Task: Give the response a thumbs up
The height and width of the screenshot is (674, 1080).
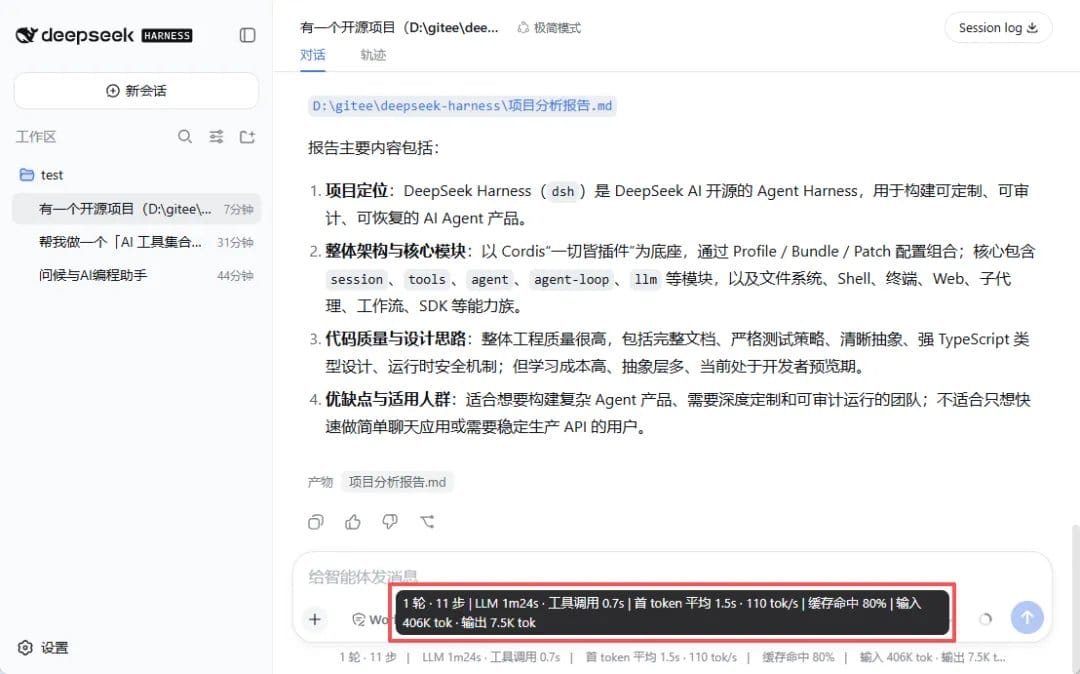Action: [353, 522]
